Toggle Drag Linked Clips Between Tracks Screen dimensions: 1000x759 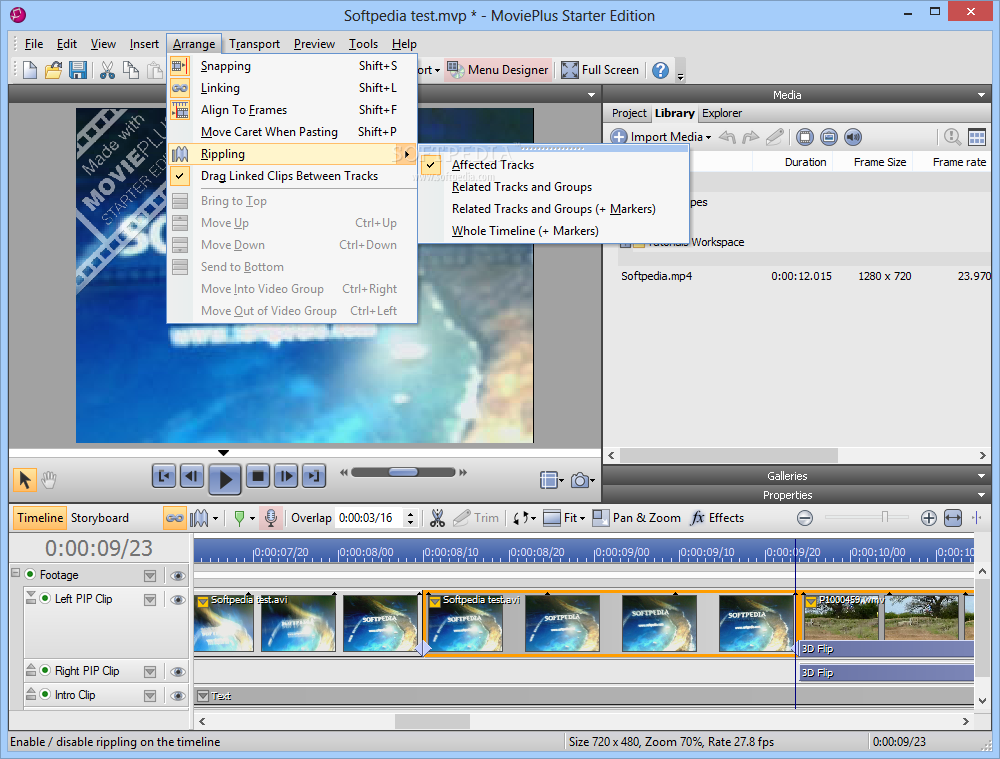point(292,176)
